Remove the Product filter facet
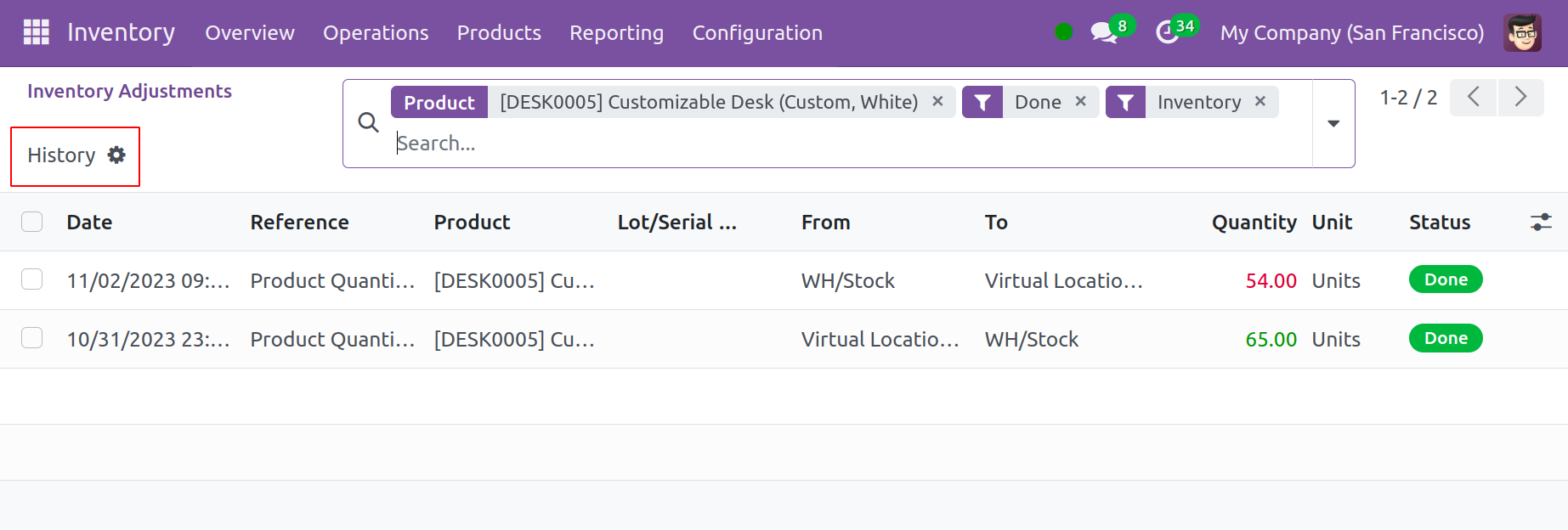The image size is (1568, 530). coord(937,102)
